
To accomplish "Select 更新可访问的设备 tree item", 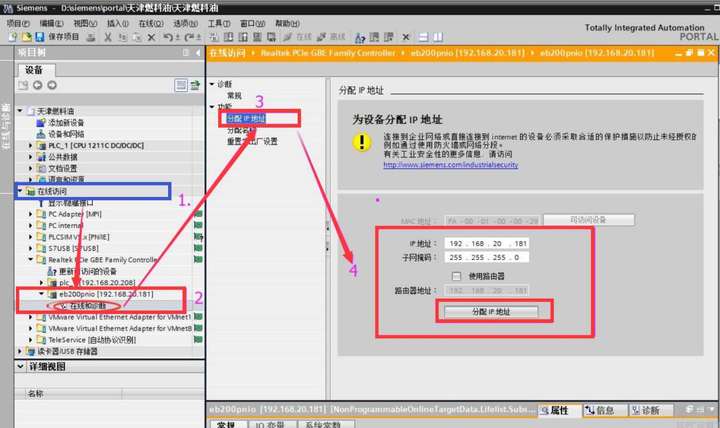I will tap(87, 271).
